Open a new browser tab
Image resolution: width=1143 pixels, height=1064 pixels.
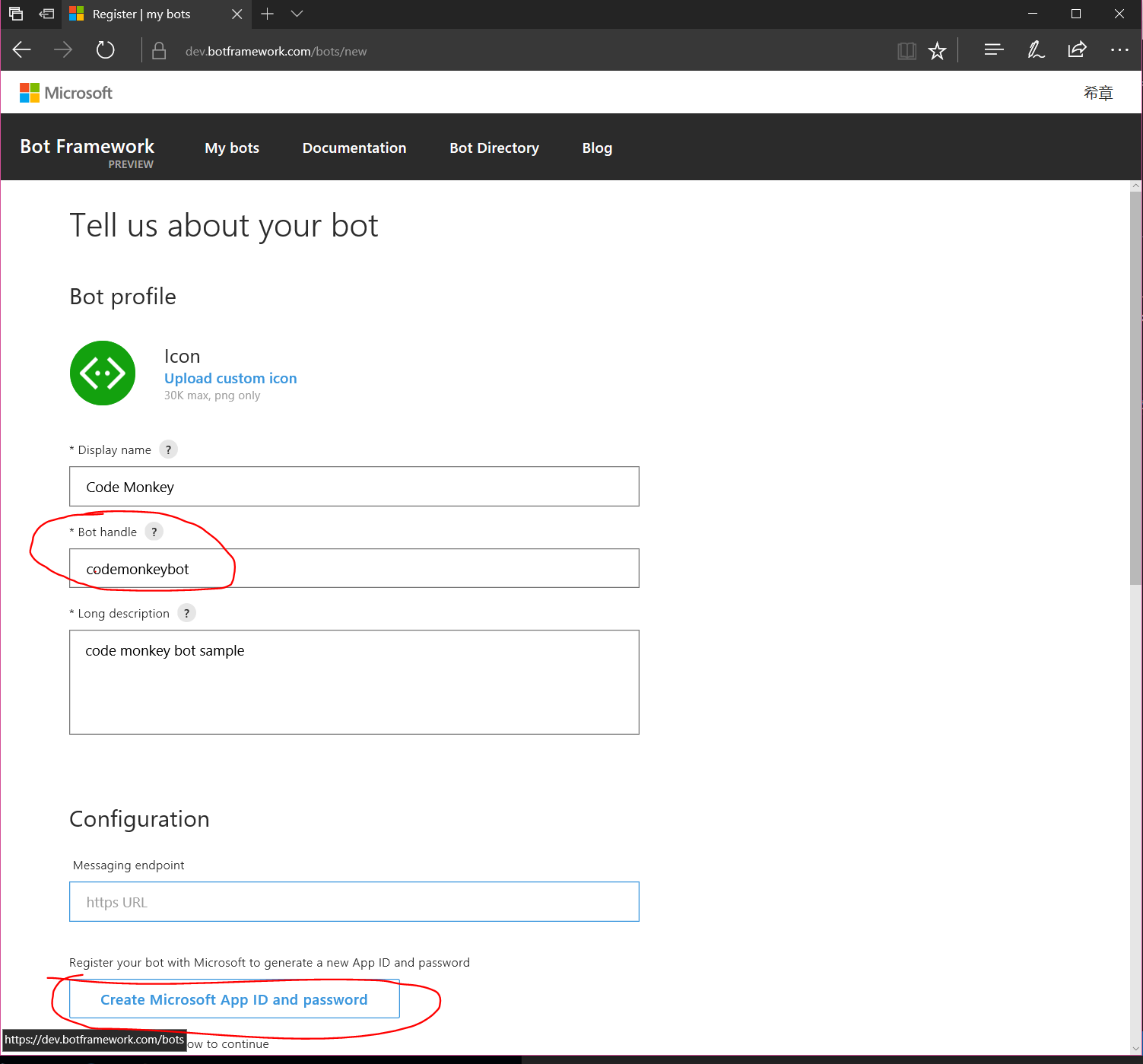pyautogui.click(x=267, y=14)
